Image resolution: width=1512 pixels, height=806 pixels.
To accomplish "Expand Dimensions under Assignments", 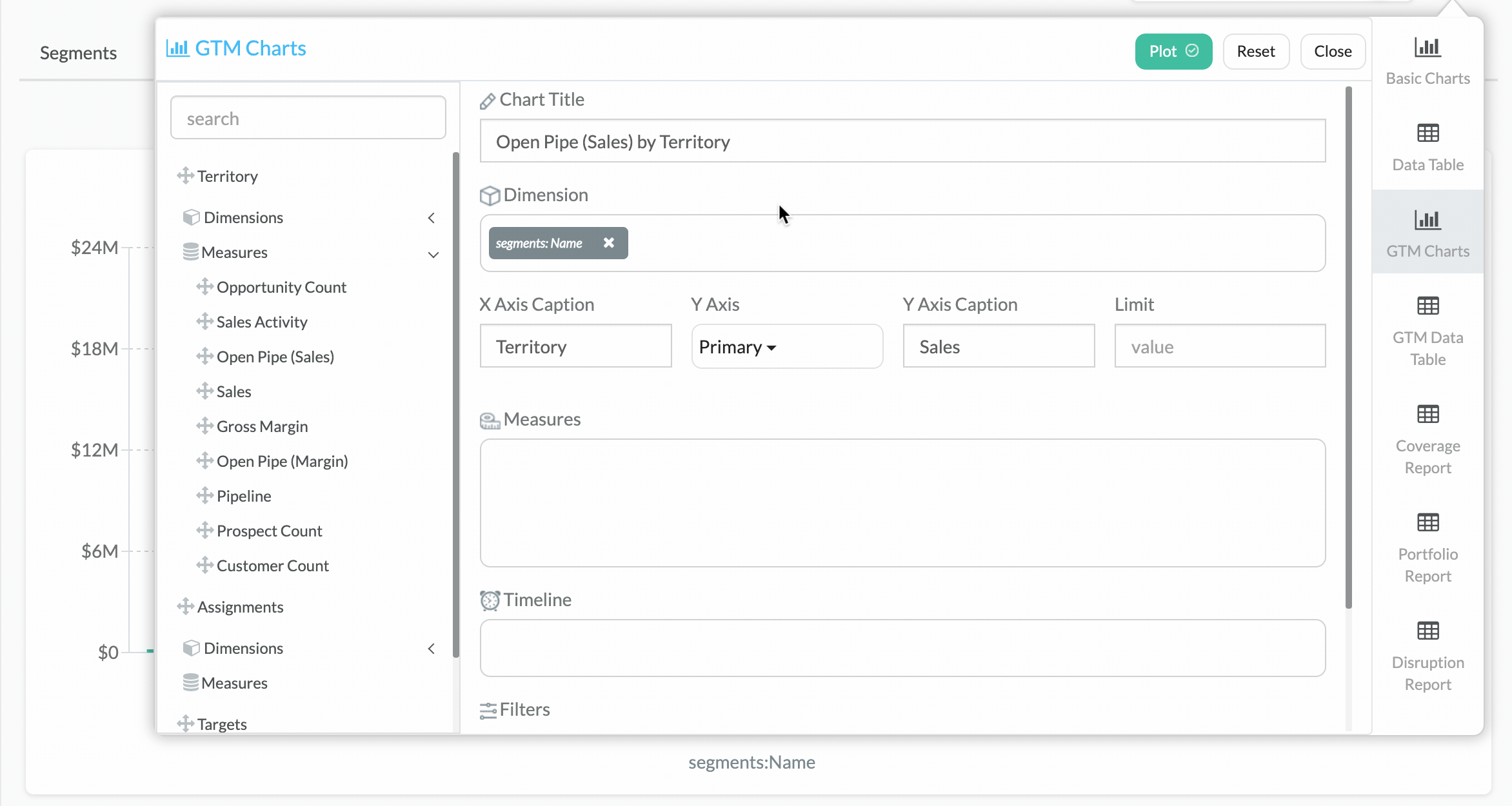I will (x=432, y=649).
